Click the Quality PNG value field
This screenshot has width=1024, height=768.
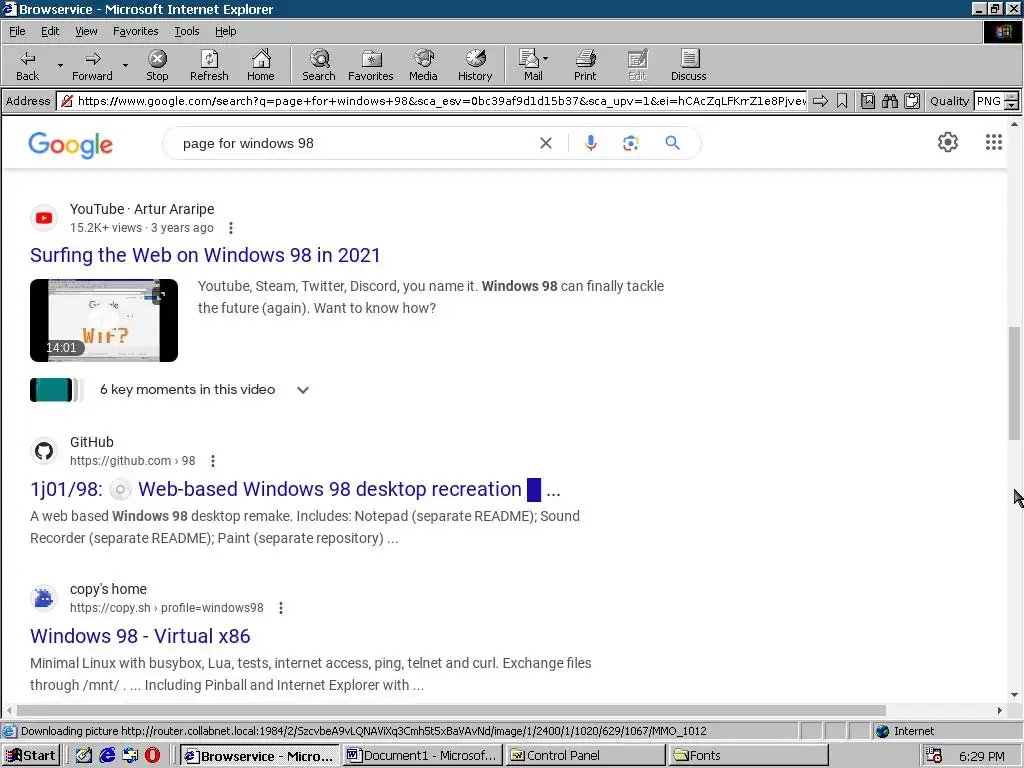pyautogui.click(x=989, y=101)
